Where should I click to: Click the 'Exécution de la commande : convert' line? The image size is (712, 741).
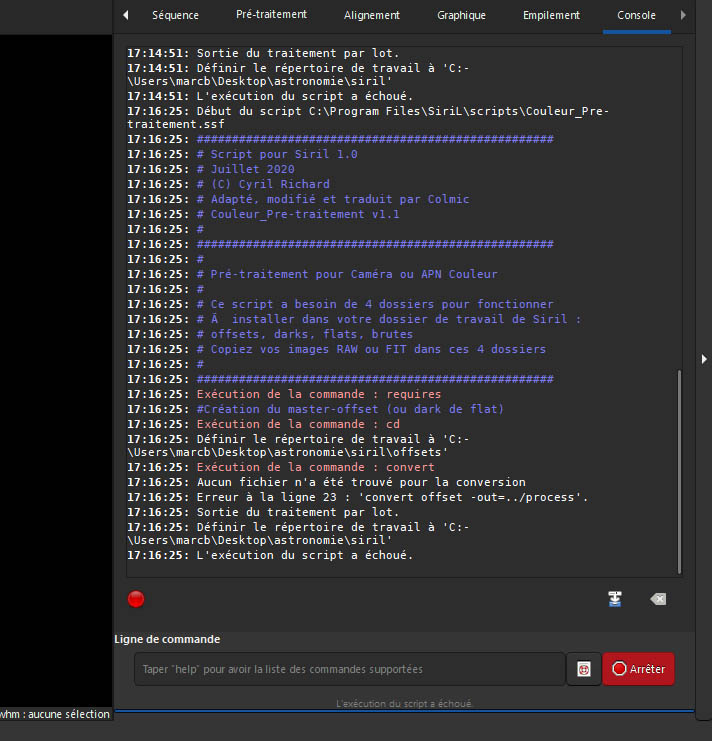[x=281, y=467]
